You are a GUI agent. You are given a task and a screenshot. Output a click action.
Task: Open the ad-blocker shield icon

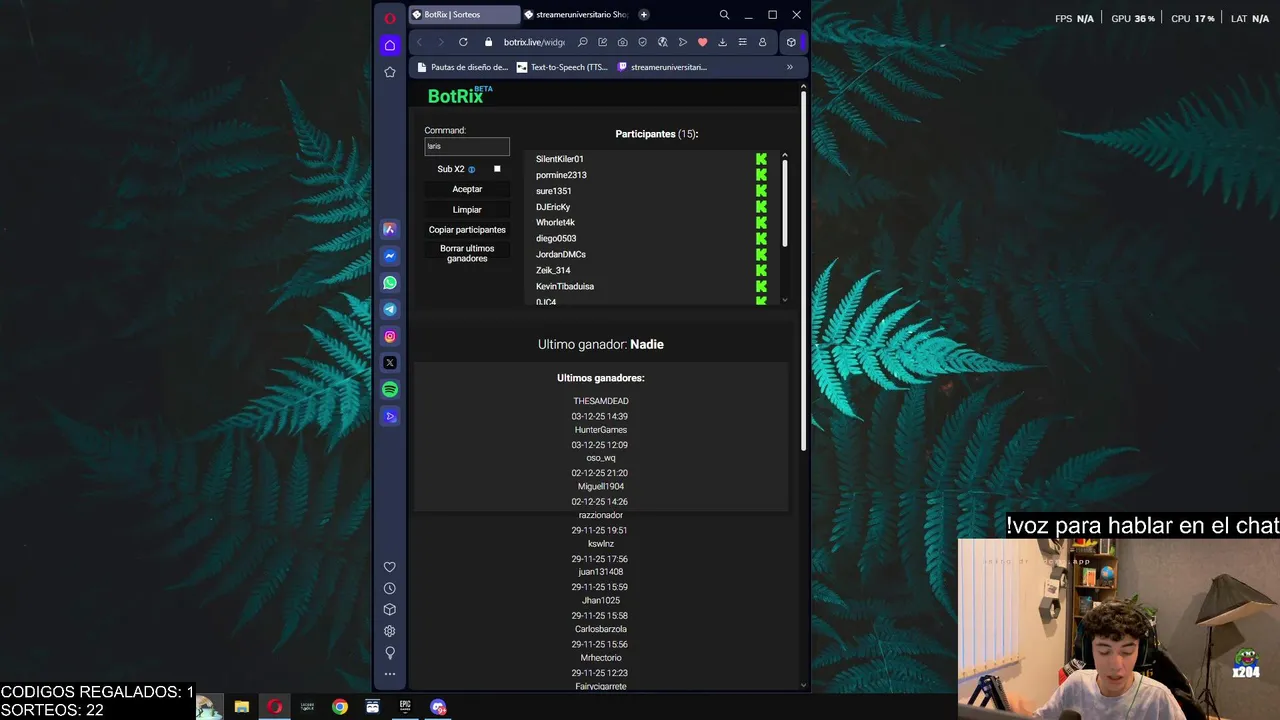[642, 42]
